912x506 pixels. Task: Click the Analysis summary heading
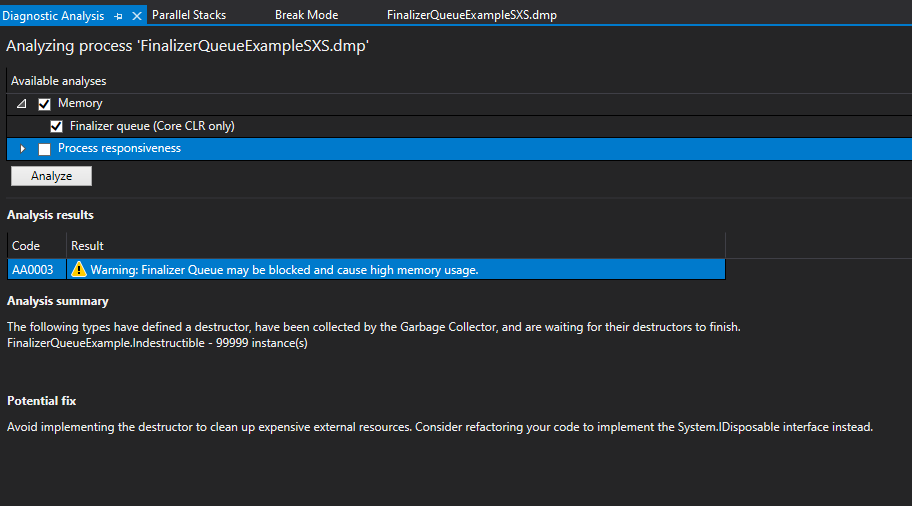58,301
